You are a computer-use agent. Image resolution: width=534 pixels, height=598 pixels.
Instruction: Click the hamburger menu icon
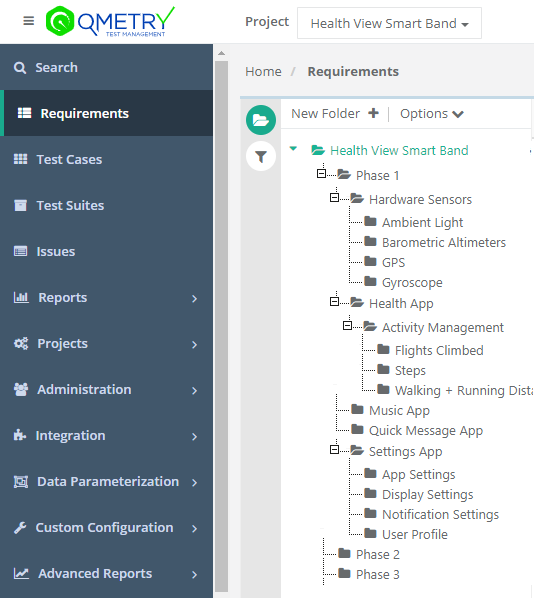click(29, 21)
